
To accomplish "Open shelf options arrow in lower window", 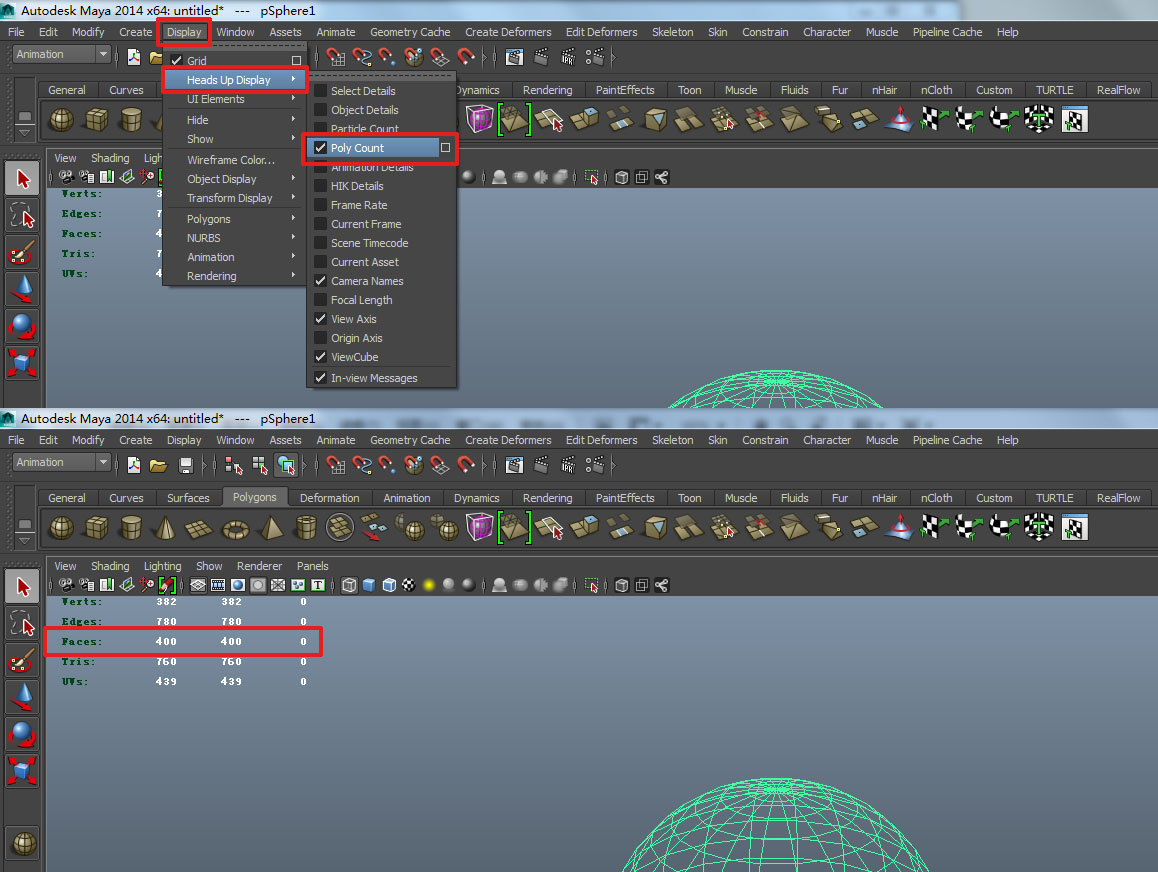I will [x=24, y=540].
